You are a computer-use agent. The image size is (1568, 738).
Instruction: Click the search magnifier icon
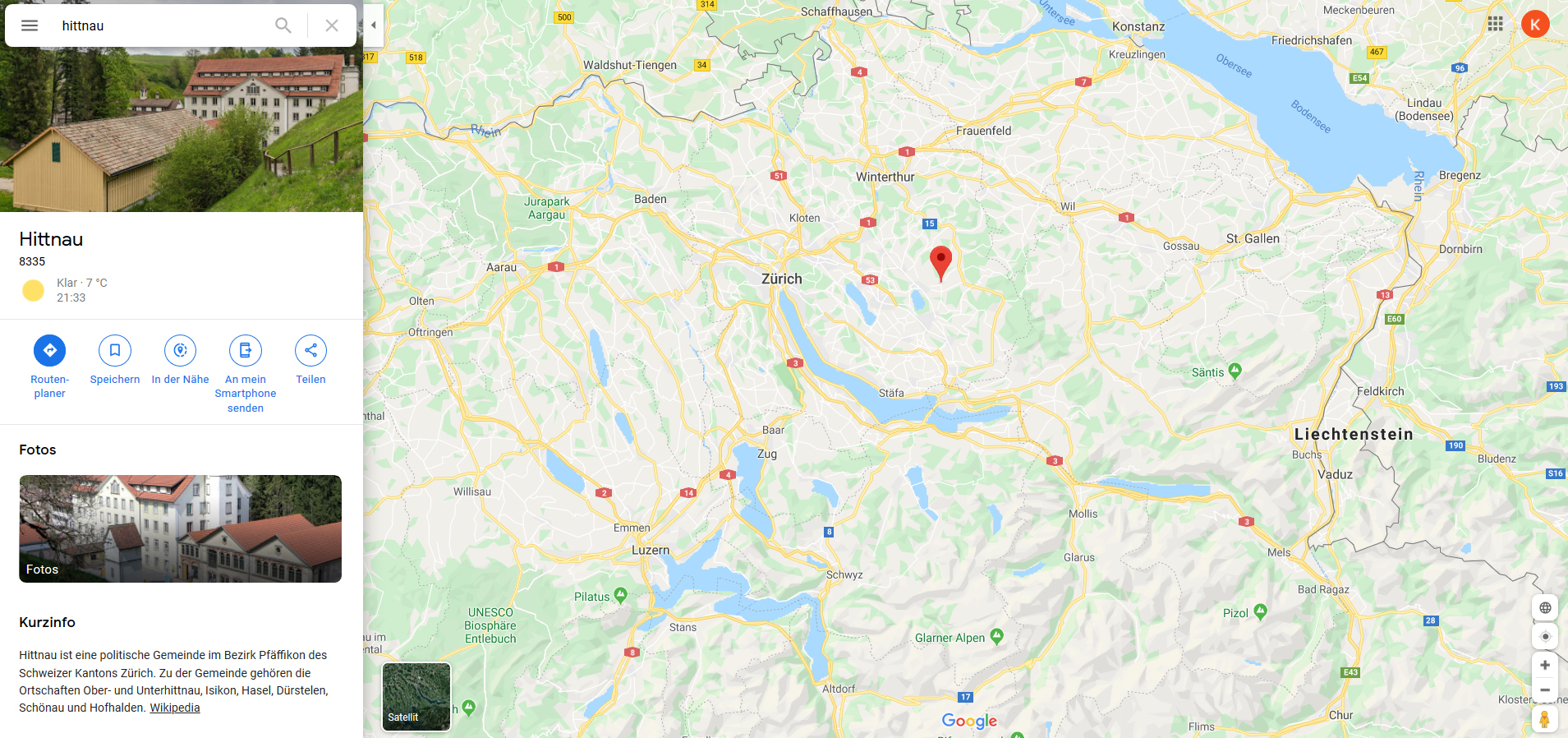tap(283, 25)
